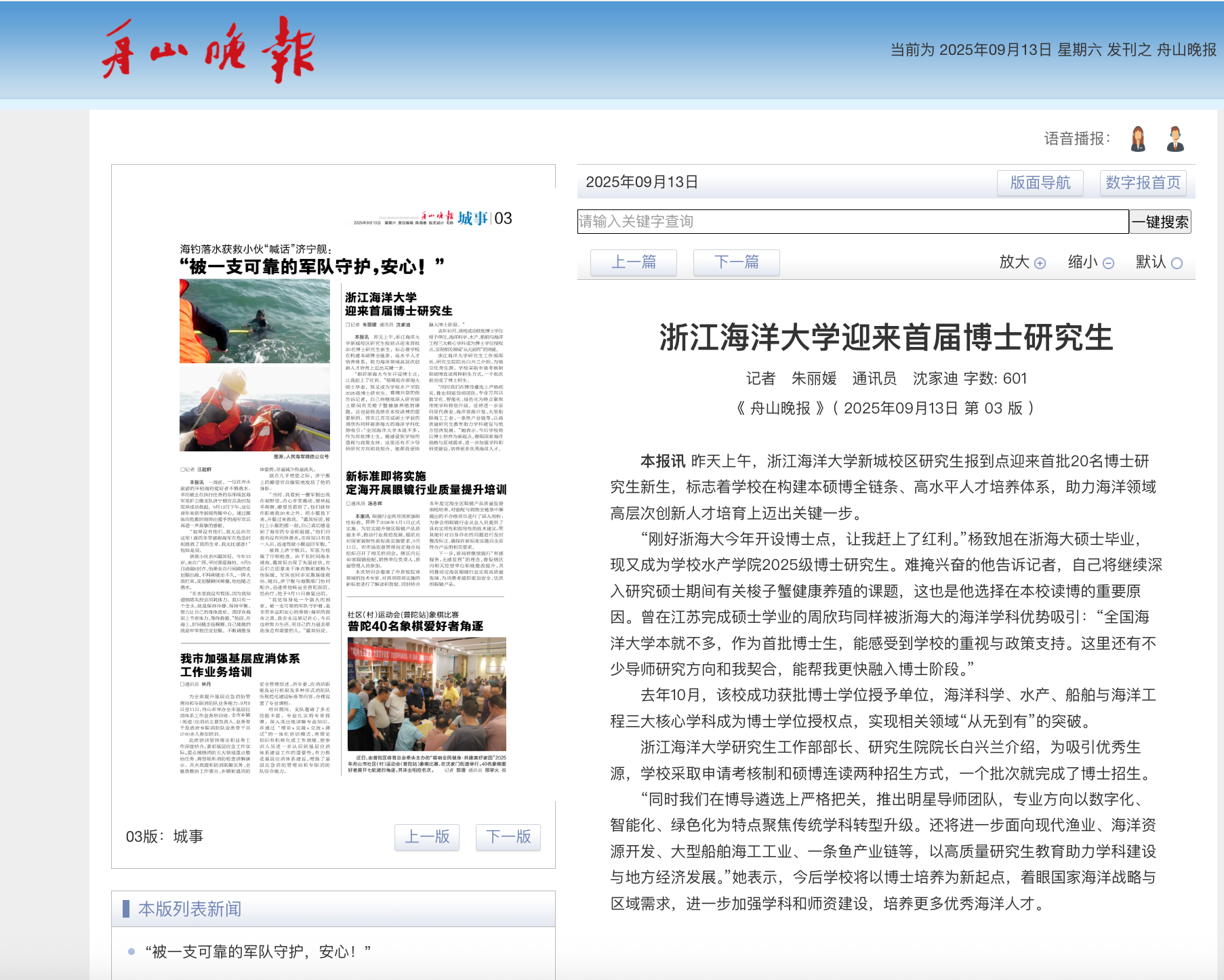Click the 放大 plus icon

(x=1040, y=263)
